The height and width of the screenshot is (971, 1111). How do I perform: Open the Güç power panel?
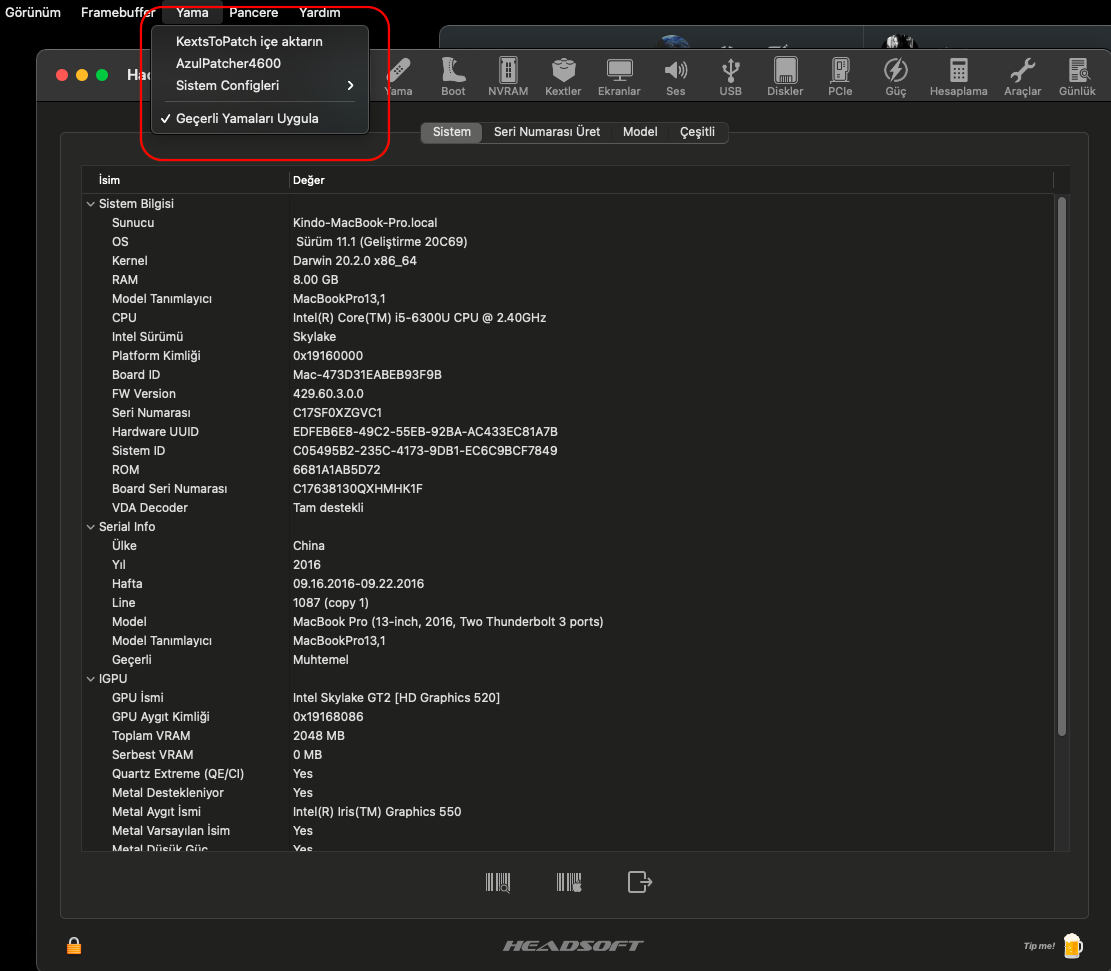coord(895,76)
